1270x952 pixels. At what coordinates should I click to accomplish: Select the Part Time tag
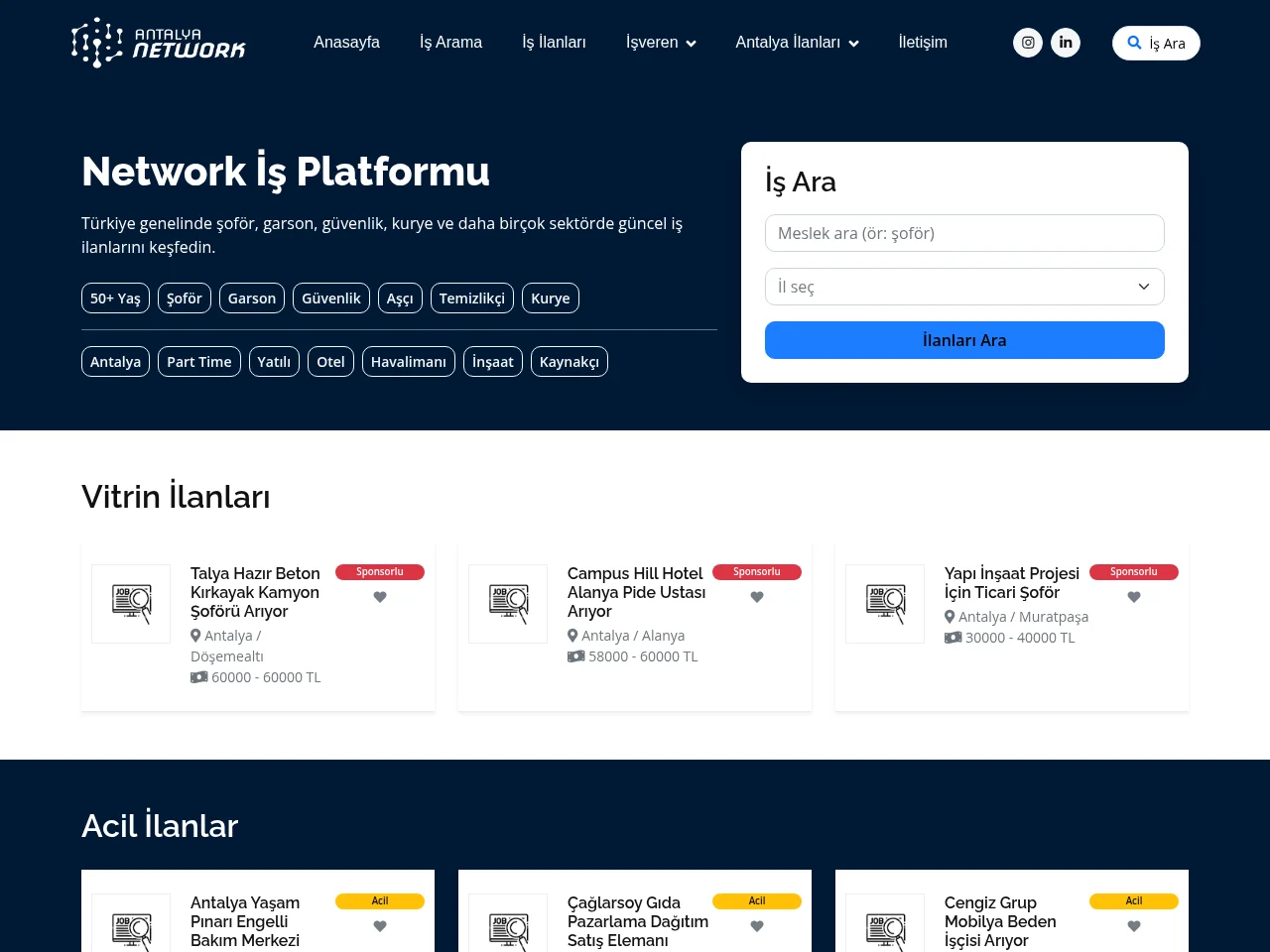coord(199,362)
